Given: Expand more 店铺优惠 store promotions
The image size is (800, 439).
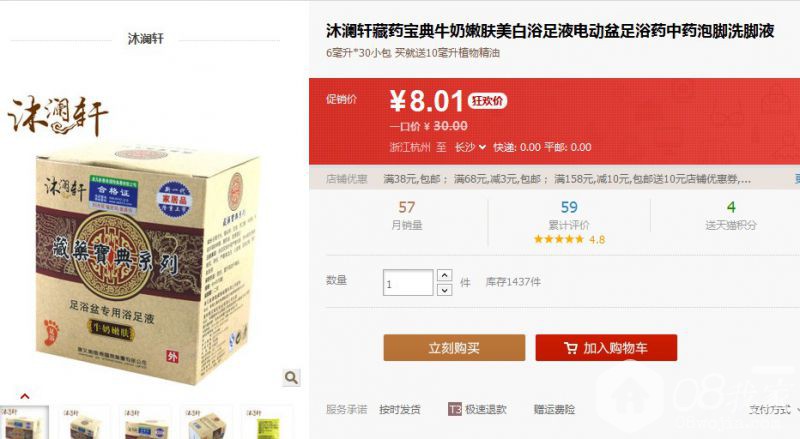Looking at the screenshot, I should (x=797, y=179).
